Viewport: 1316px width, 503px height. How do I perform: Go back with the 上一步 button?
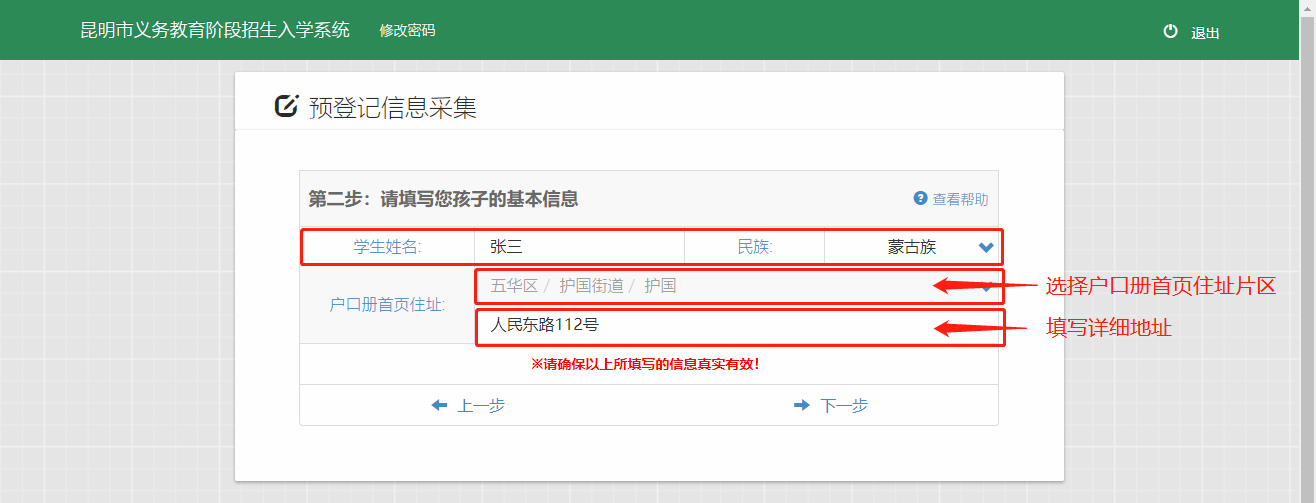pyautogui.click(x=480, y=405)
